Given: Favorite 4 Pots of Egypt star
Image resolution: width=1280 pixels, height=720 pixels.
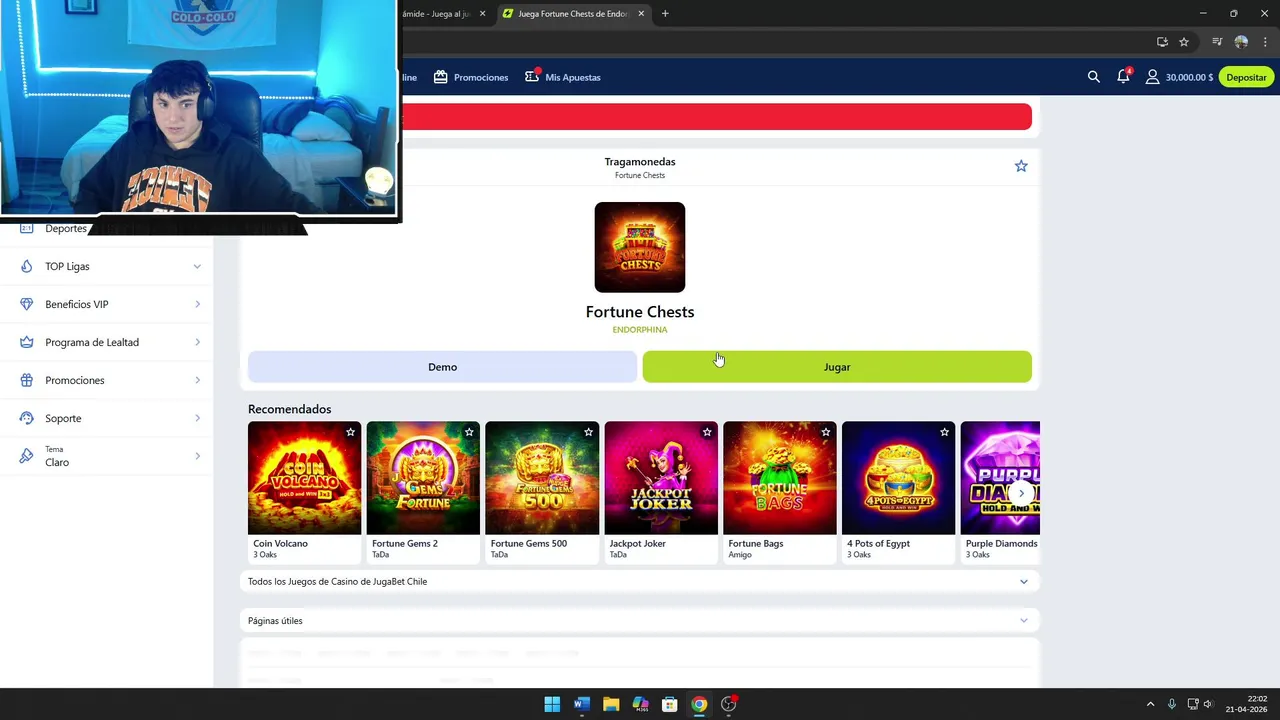Looking at the screenshot, I should pos(944,432).
